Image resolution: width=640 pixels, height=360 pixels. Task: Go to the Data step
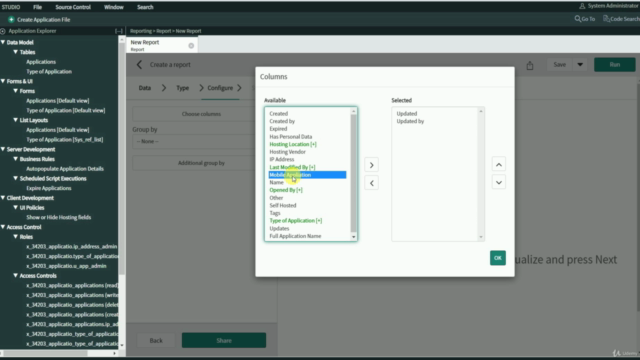point(144,88)
